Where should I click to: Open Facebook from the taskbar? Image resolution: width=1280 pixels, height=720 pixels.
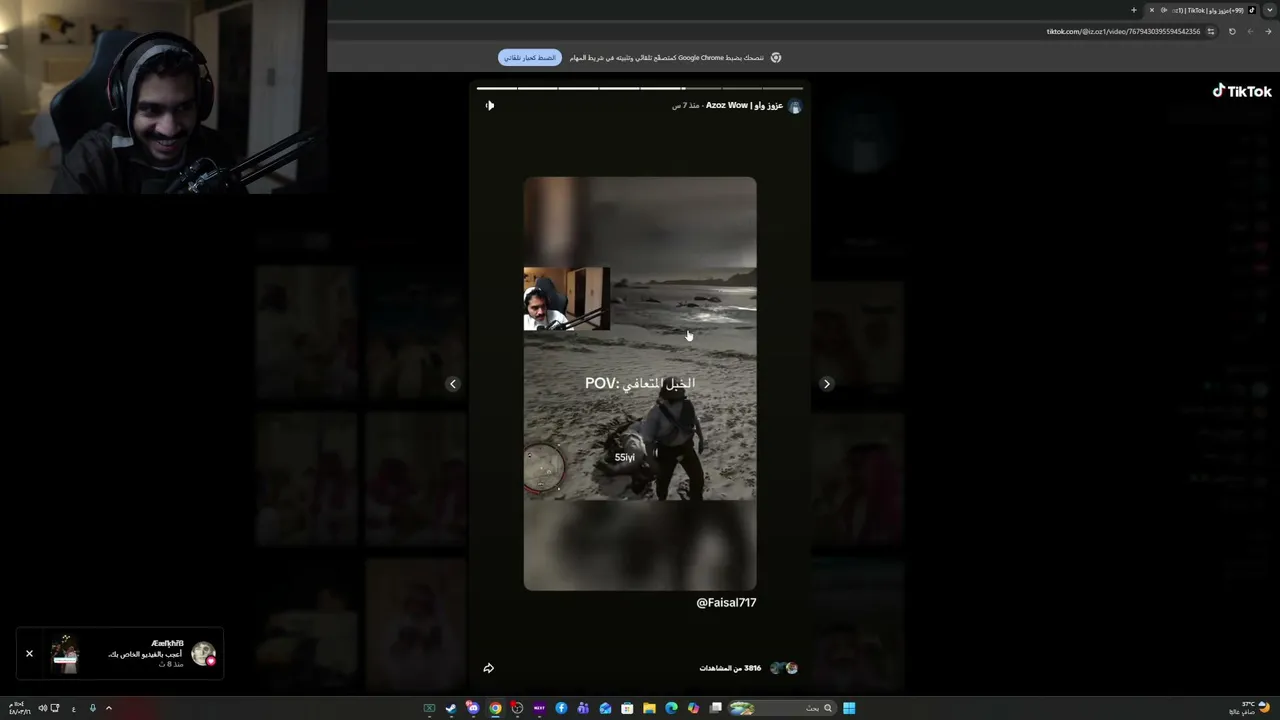(x=561, y=708)
